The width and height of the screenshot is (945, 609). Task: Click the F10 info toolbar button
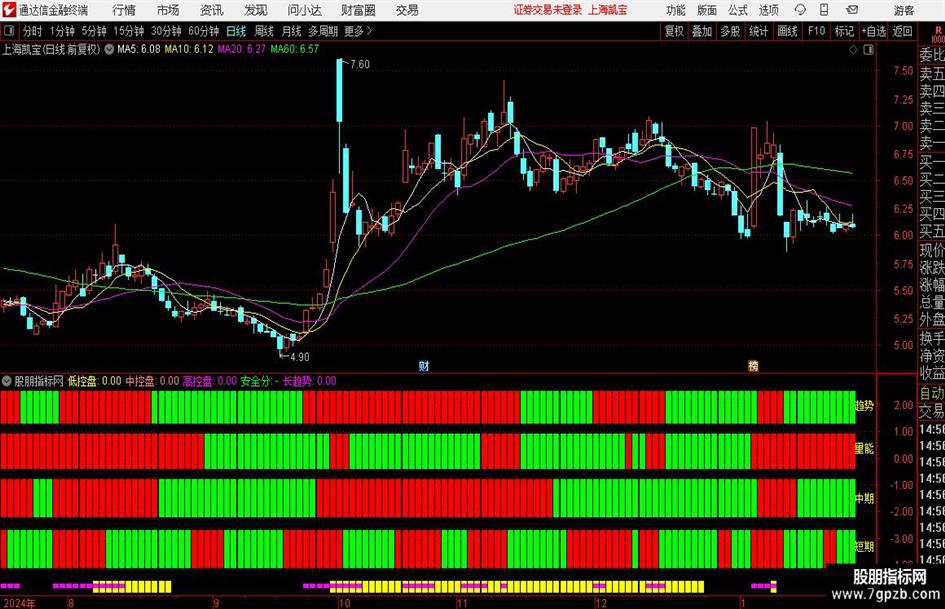pyautogui.click(x=816, y=31)
